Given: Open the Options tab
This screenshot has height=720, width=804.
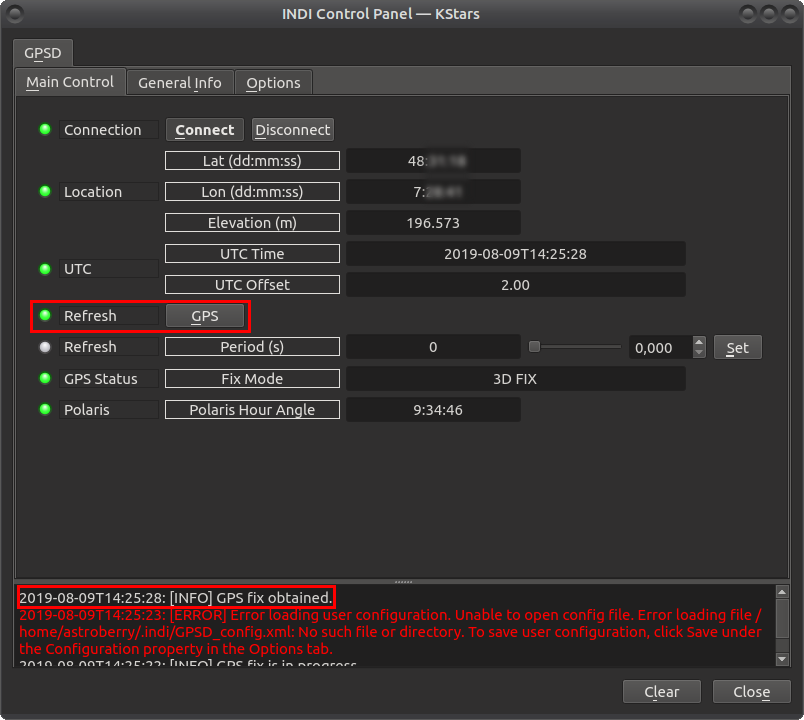Looking at the screenshot, I should pos(273,82).
